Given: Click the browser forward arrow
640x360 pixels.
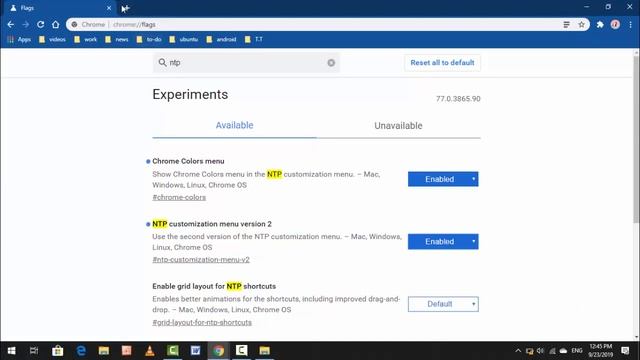Looking at the screenshot, I should pyautogui.click(x=26, y=24).
